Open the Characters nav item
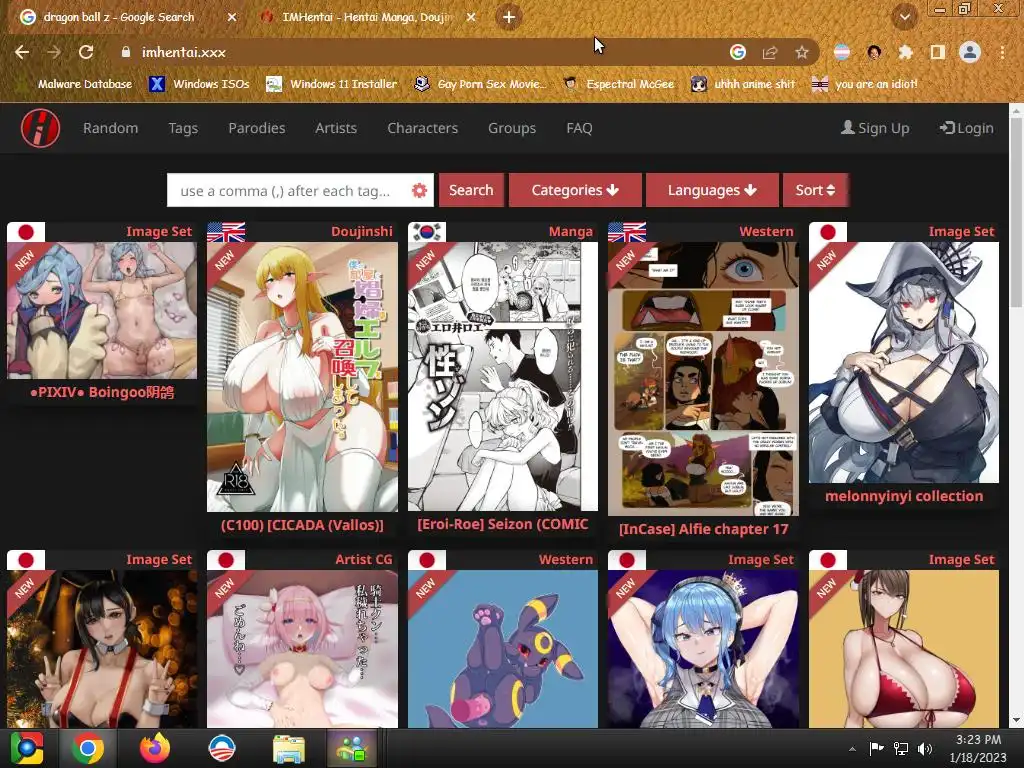 tap(423, 128)
